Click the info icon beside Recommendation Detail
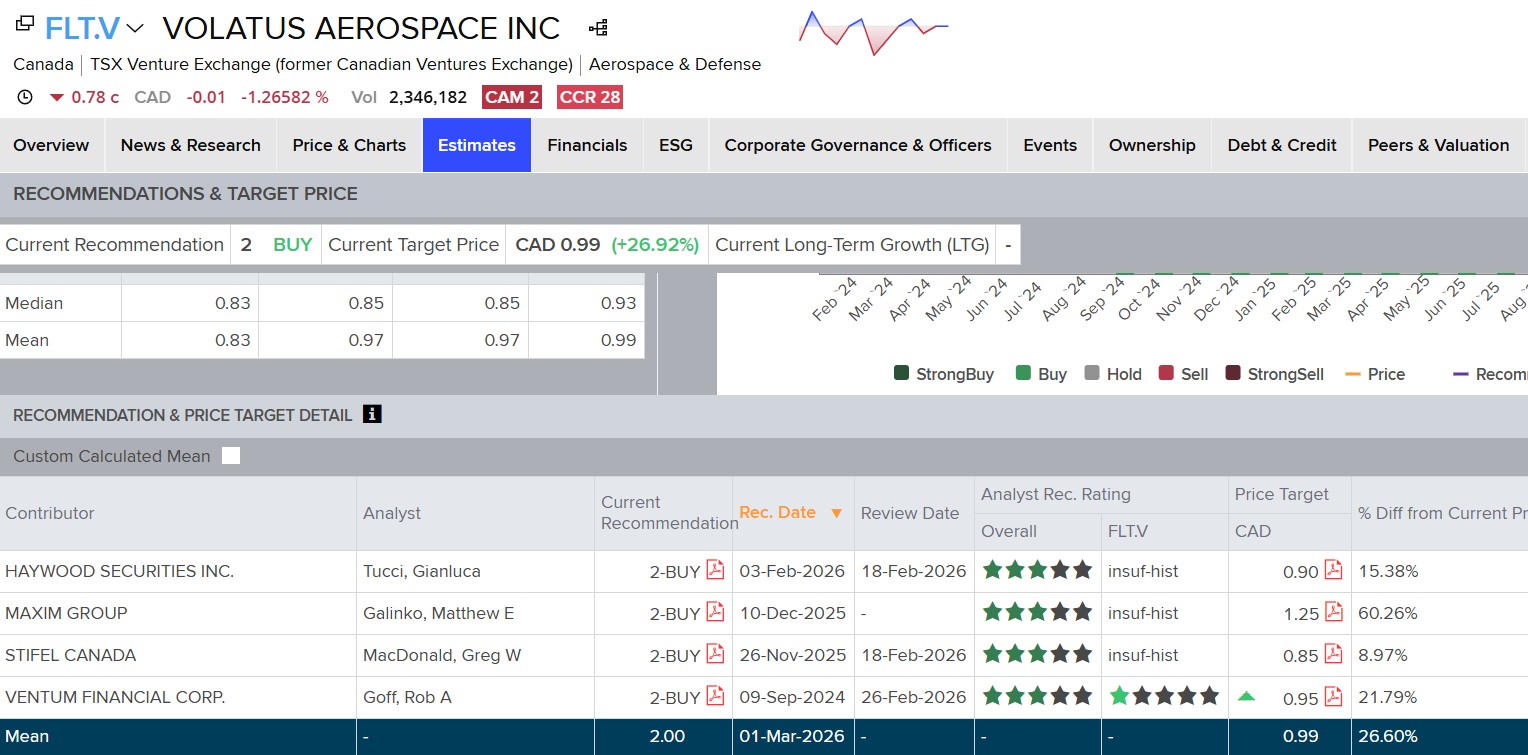Viewport: 1528px width, 755px height. coord(372,414)
